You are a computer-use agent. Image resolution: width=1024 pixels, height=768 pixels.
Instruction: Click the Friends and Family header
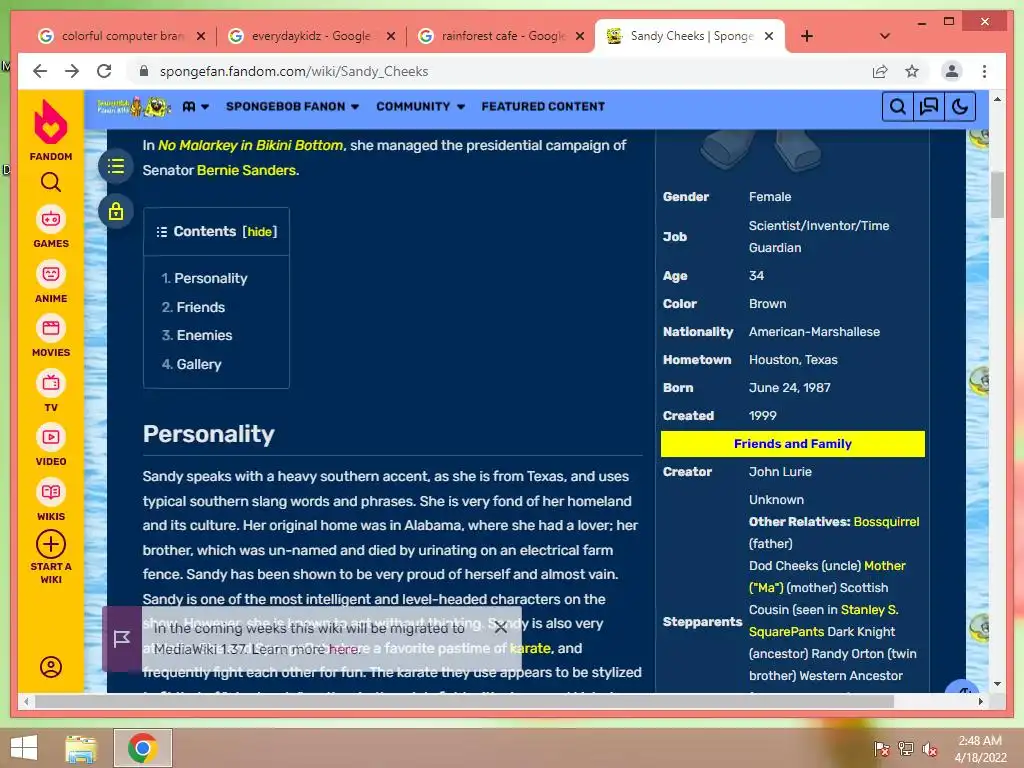(792, 444)
